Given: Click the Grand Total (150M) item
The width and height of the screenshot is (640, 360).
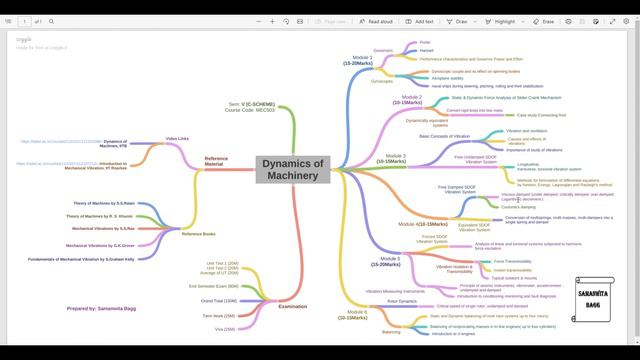Looking at the screenshot, I should click(x=219, y=301).
